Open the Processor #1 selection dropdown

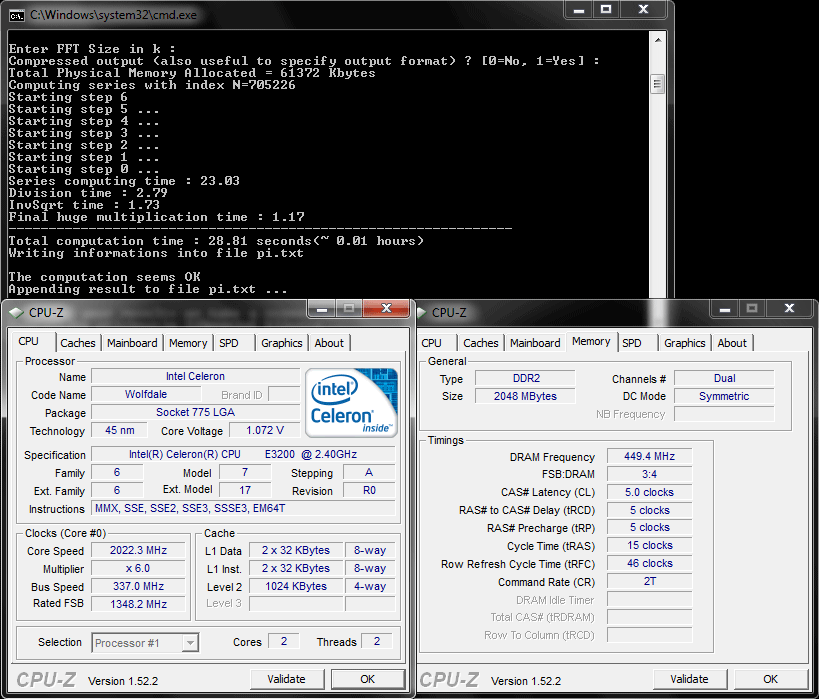(x=145, y=643)
